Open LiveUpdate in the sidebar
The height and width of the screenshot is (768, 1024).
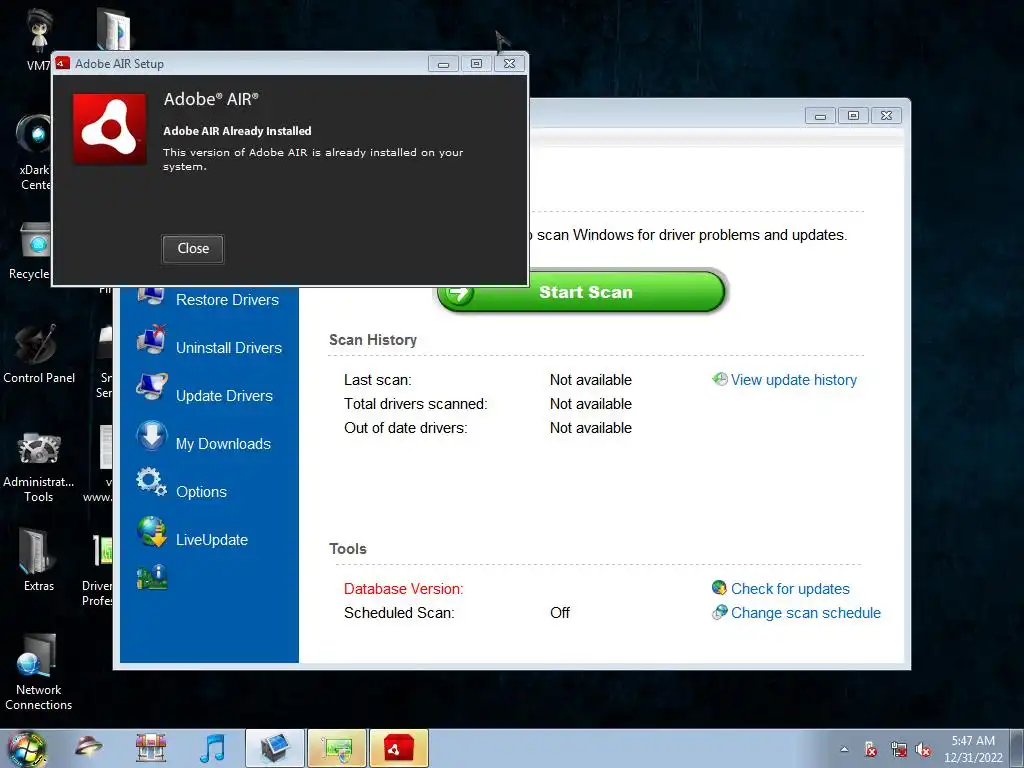(212, 540)
